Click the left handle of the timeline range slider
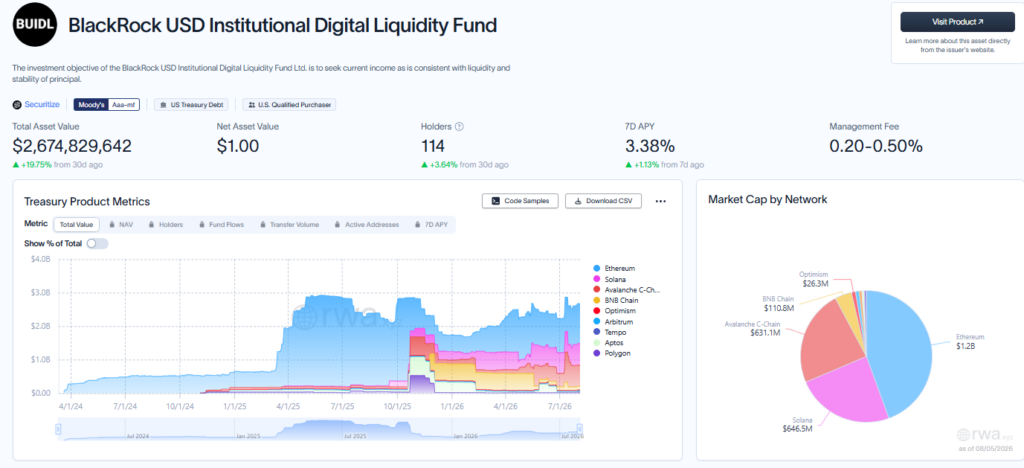The height and width of the screenshot is (468, 1024). click(58, 429)
